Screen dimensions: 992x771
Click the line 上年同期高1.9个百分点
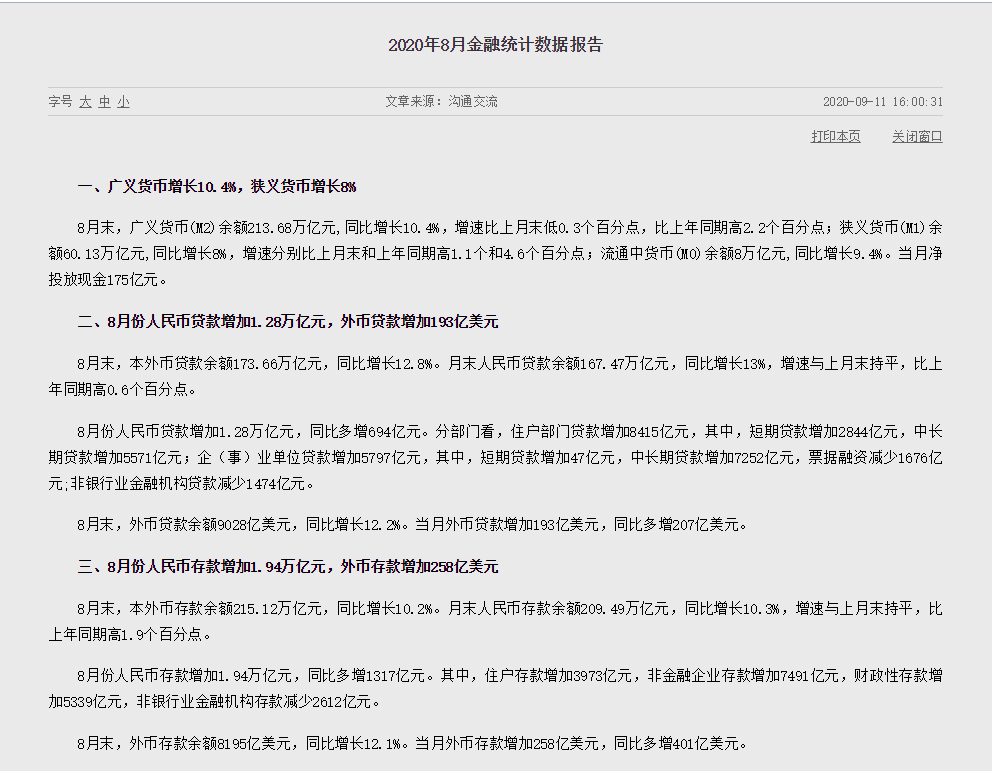130,634
